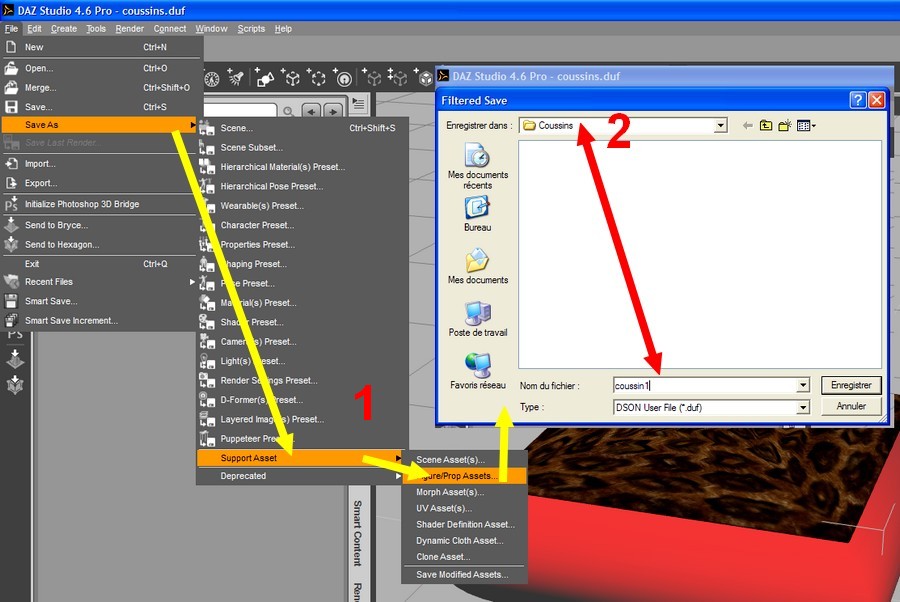This screenshot has width=900, height=602.
Task: Open the Create menu
Action: point(64,29)
